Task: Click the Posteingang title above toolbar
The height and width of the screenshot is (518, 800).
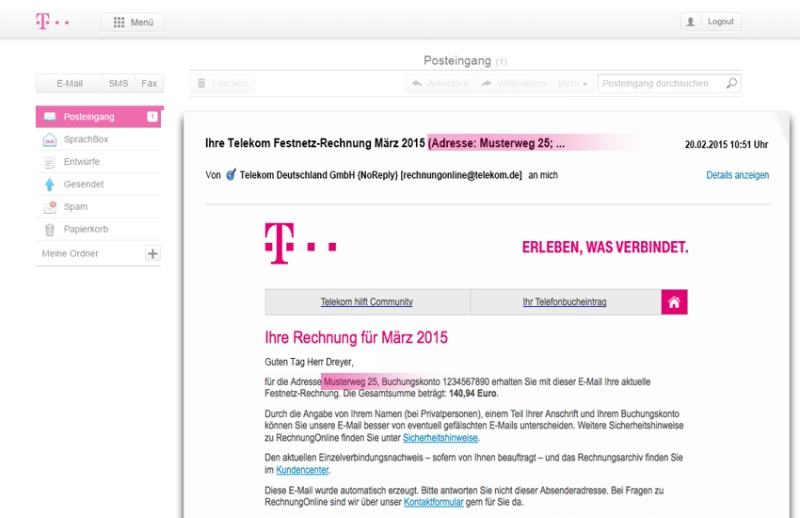Action: (x=457, y=61)
